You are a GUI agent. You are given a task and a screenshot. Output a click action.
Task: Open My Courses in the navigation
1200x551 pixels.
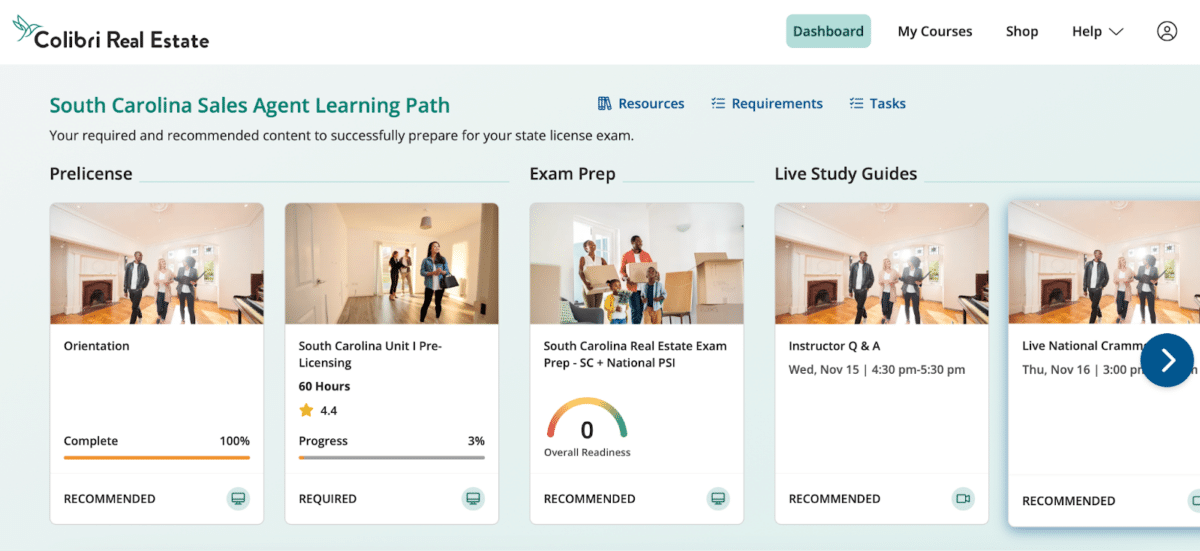(935, 31)
